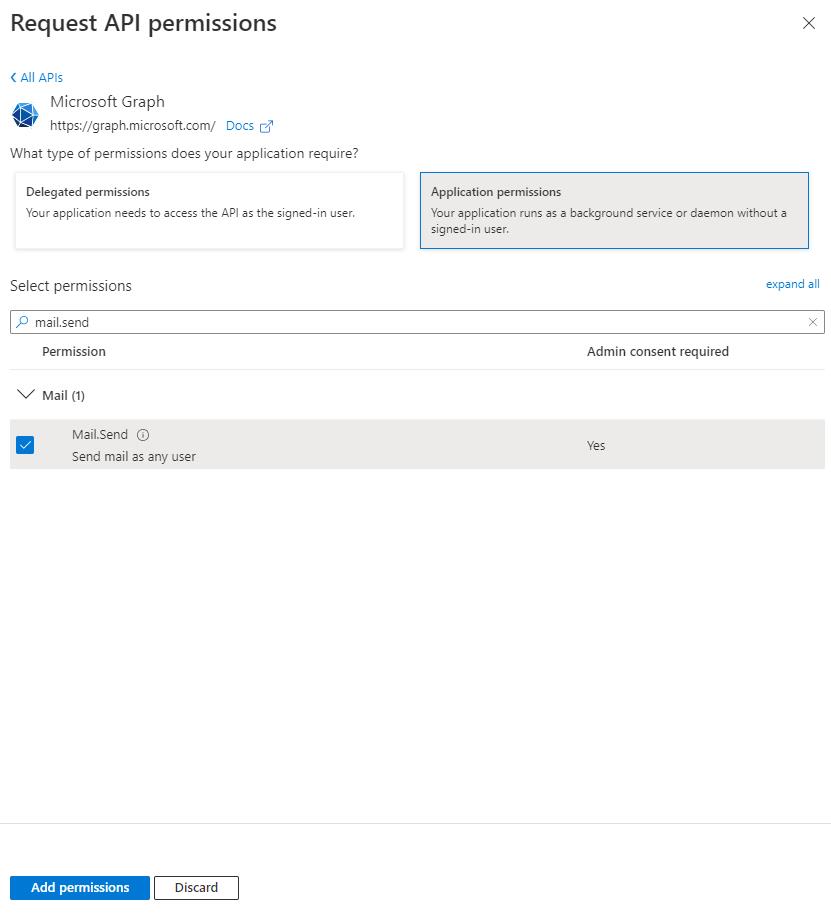
Task: Click the Microsoft Graph heading text
Action: pos(108,102)
